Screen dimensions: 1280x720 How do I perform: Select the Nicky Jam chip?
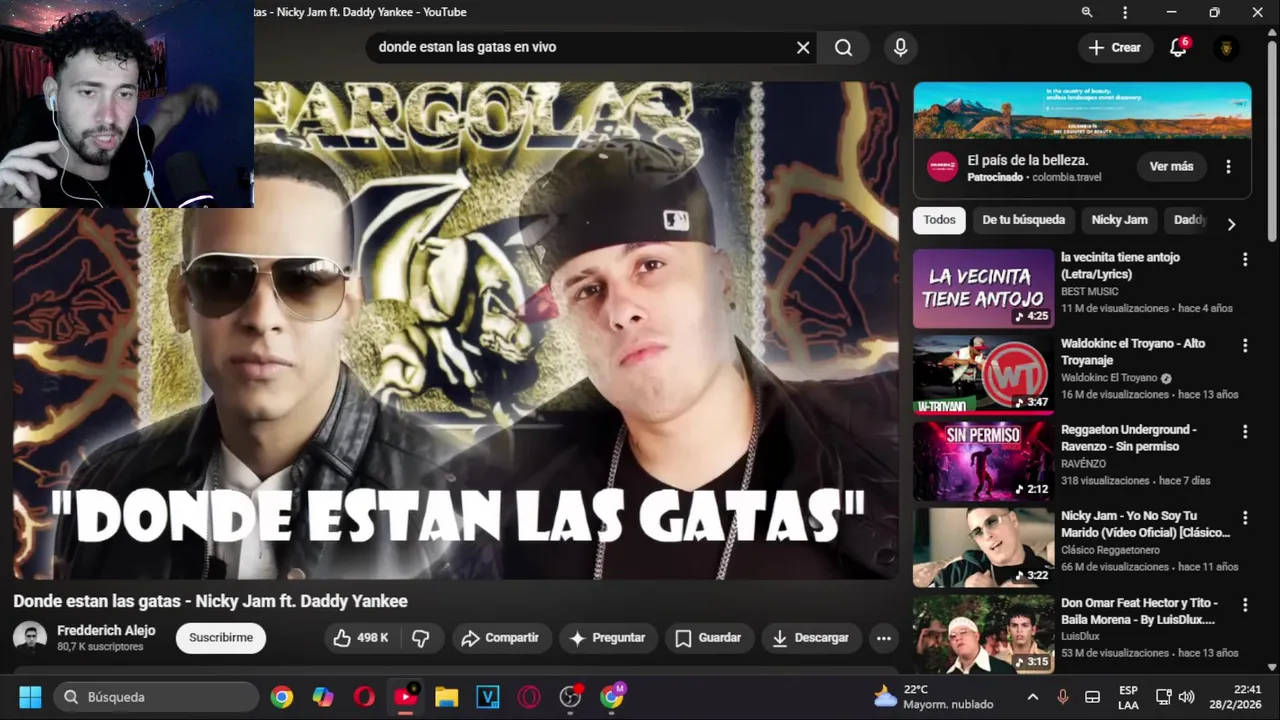click(x=1119, y=220)
